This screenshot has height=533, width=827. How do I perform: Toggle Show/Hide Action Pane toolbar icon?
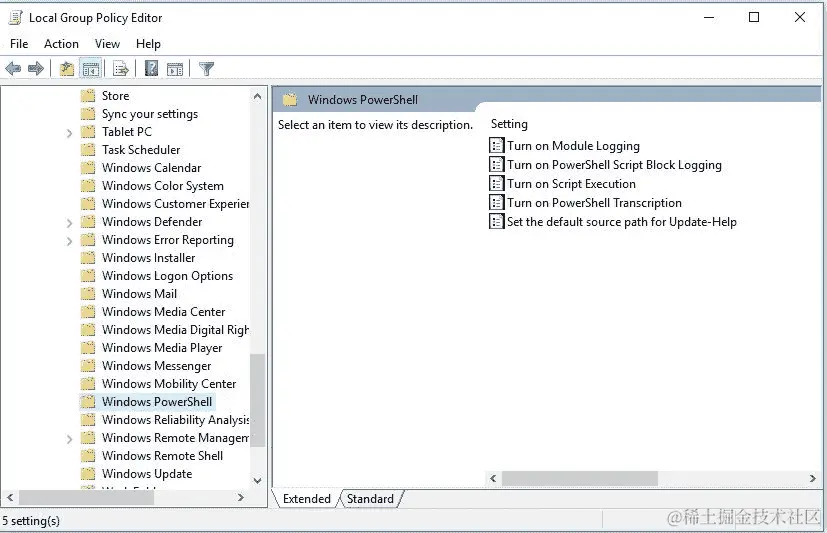point(175,69)
